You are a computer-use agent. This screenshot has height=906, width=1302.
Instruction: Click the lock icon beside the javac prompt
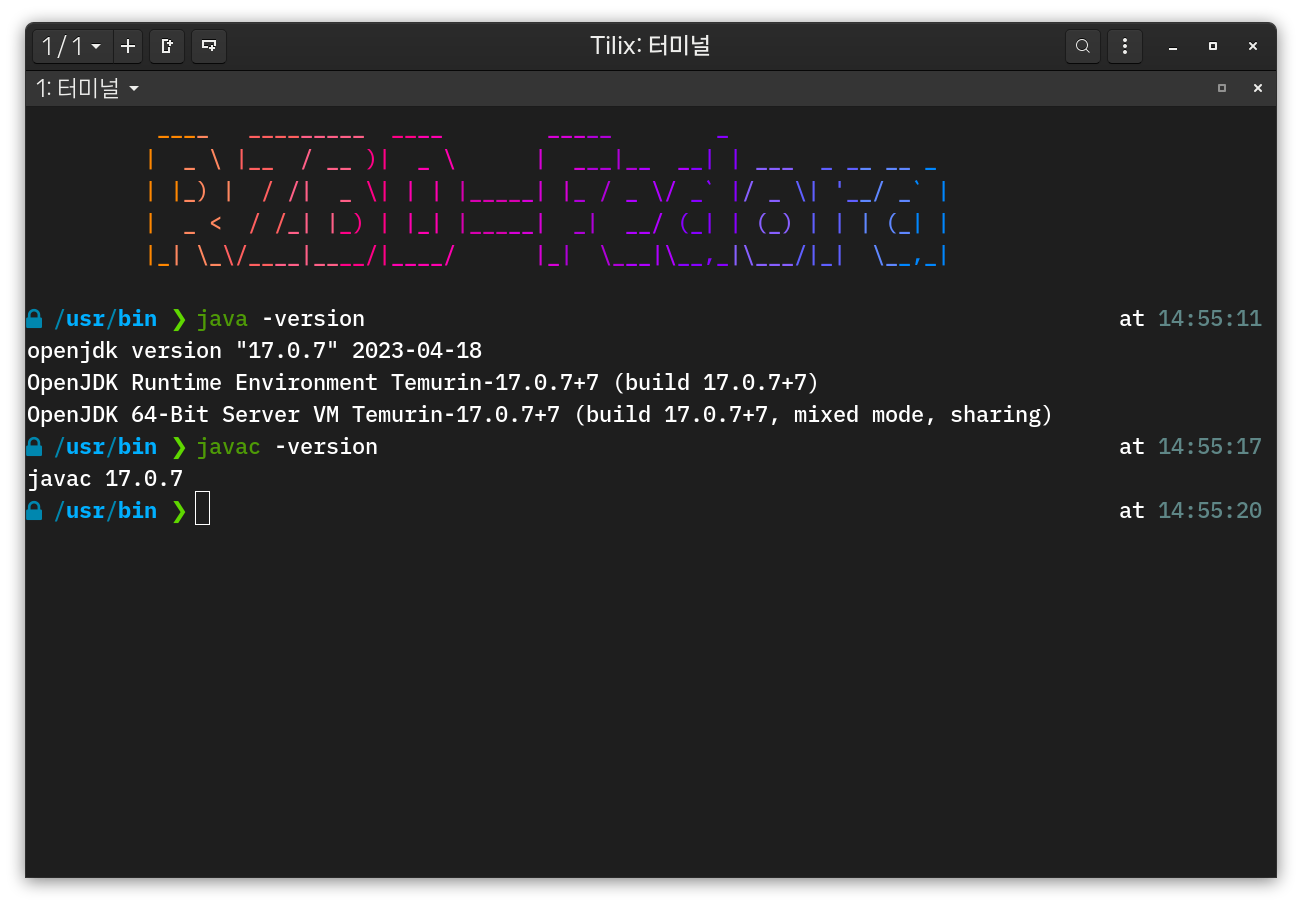[33, 446]
